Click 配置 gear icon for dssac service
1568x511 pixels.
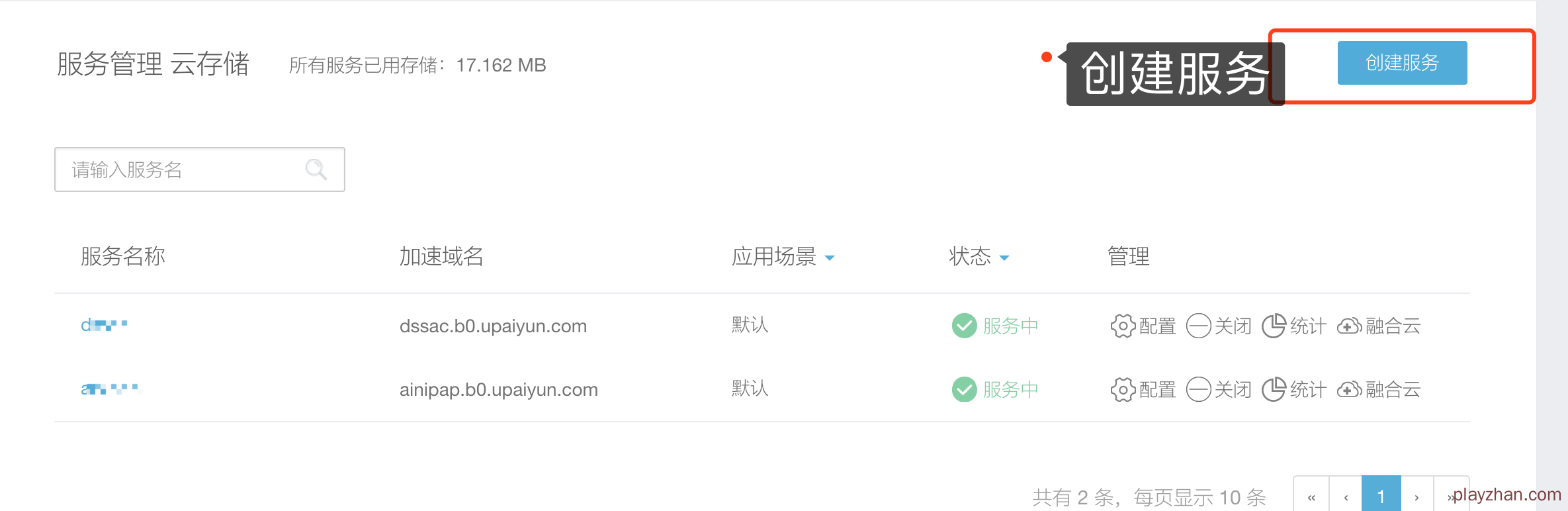(x=1122, y=326)
